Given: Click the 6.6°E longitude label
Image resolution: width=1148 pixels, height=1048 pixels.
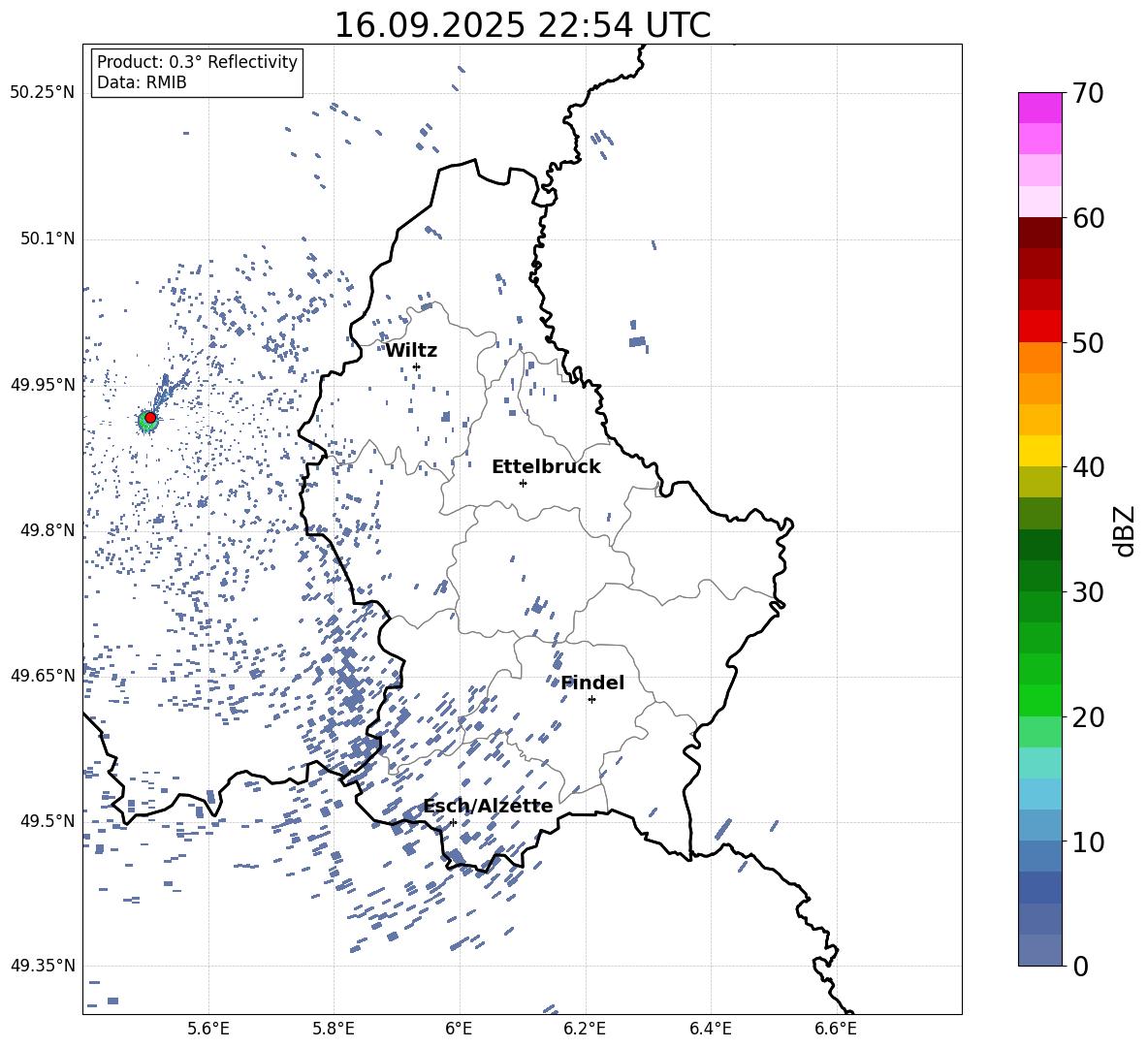Looking at the screenshot, I should [836, 1029].
